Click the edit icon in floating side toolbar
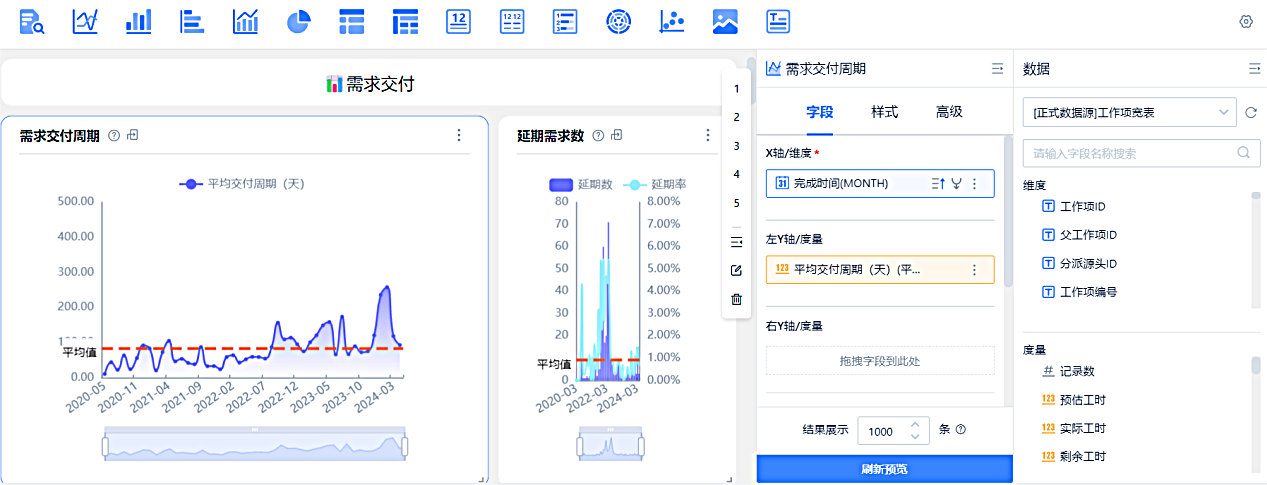The height and width of the screenshot is (485, 1267). coord(737,270)
